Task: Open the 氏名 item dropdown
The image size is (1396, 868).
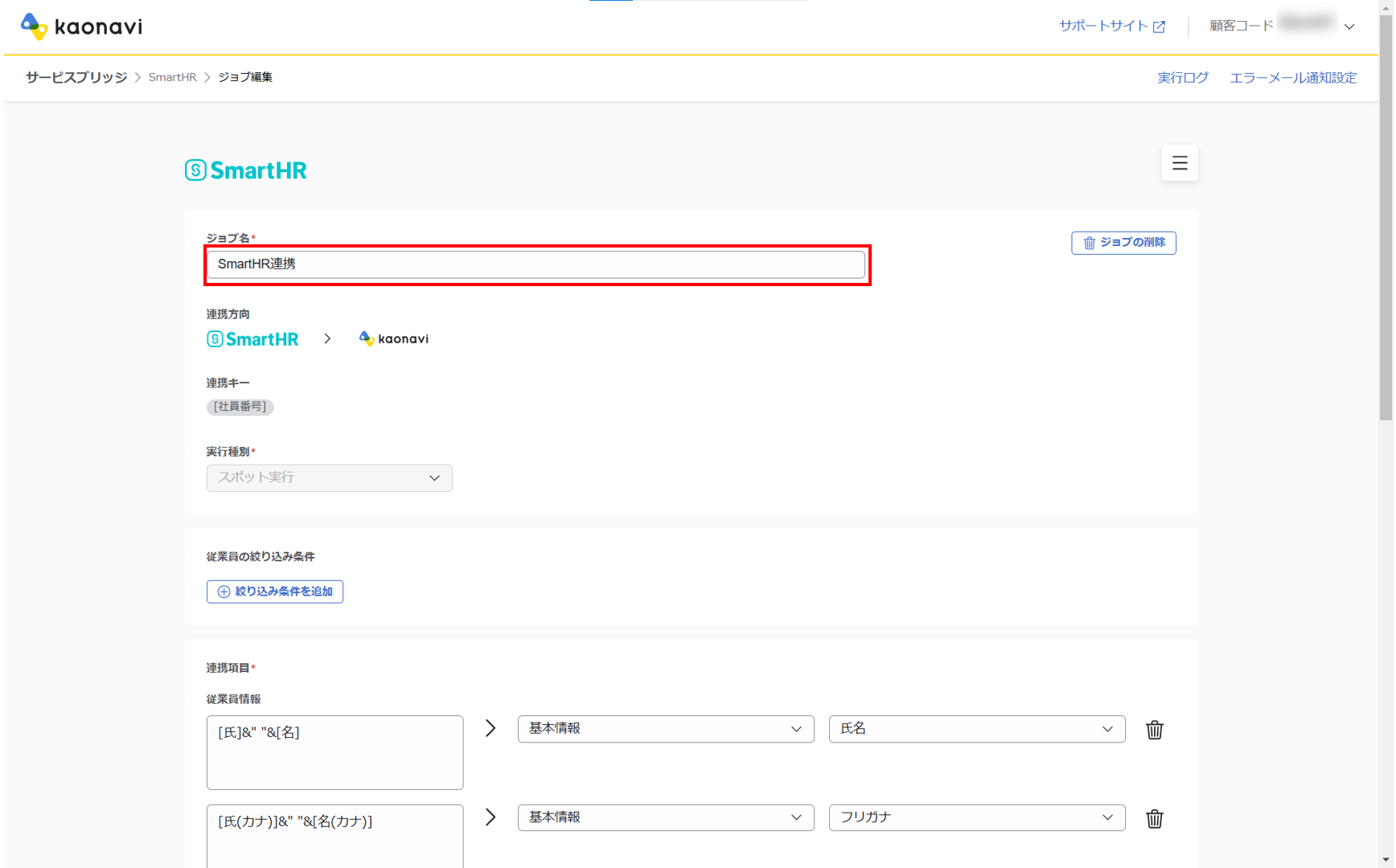Action: 977,729
